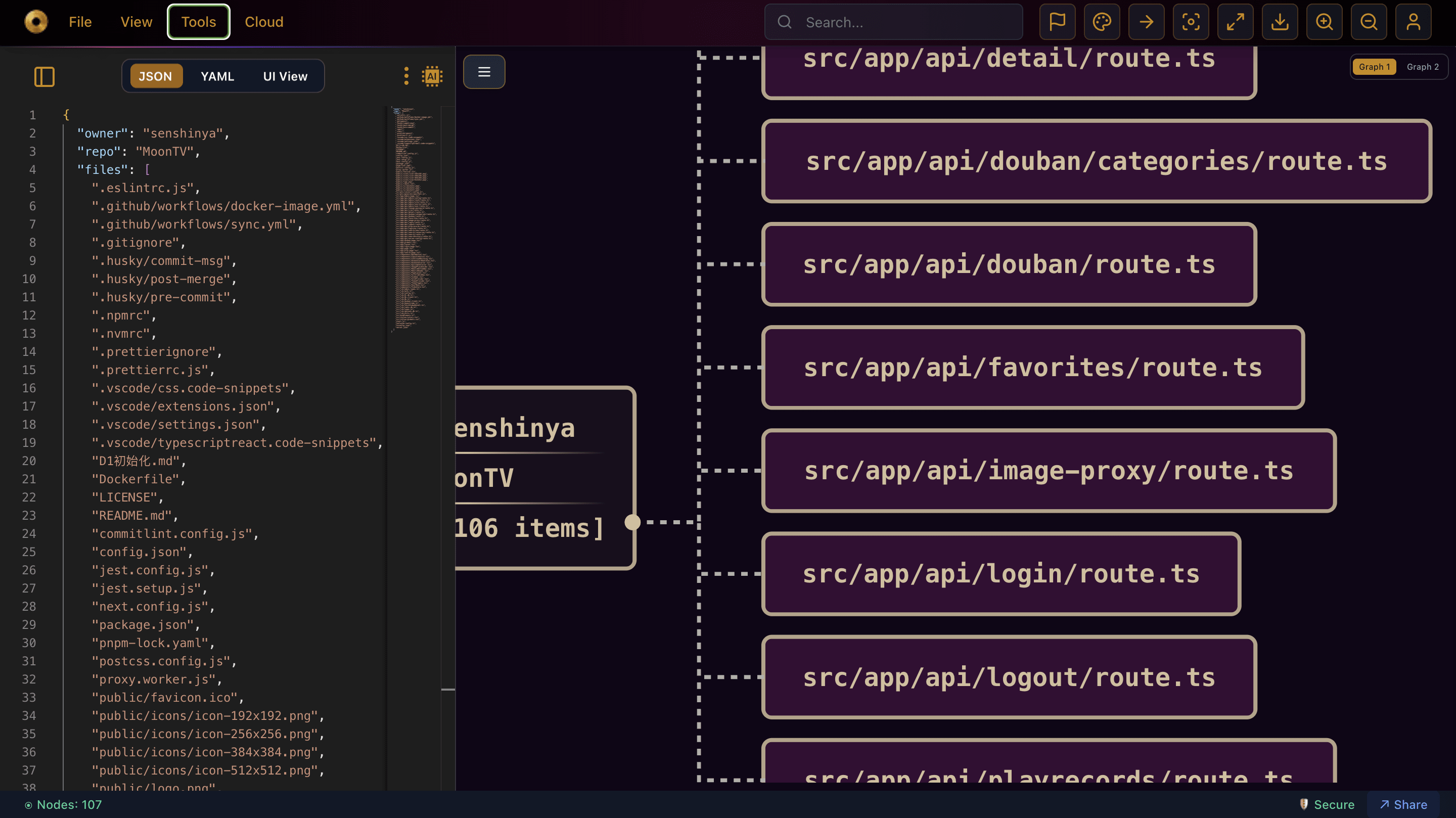Viewport: 1456px width, 818px height.
Task: Open the File menu
Action: [80, 22]
